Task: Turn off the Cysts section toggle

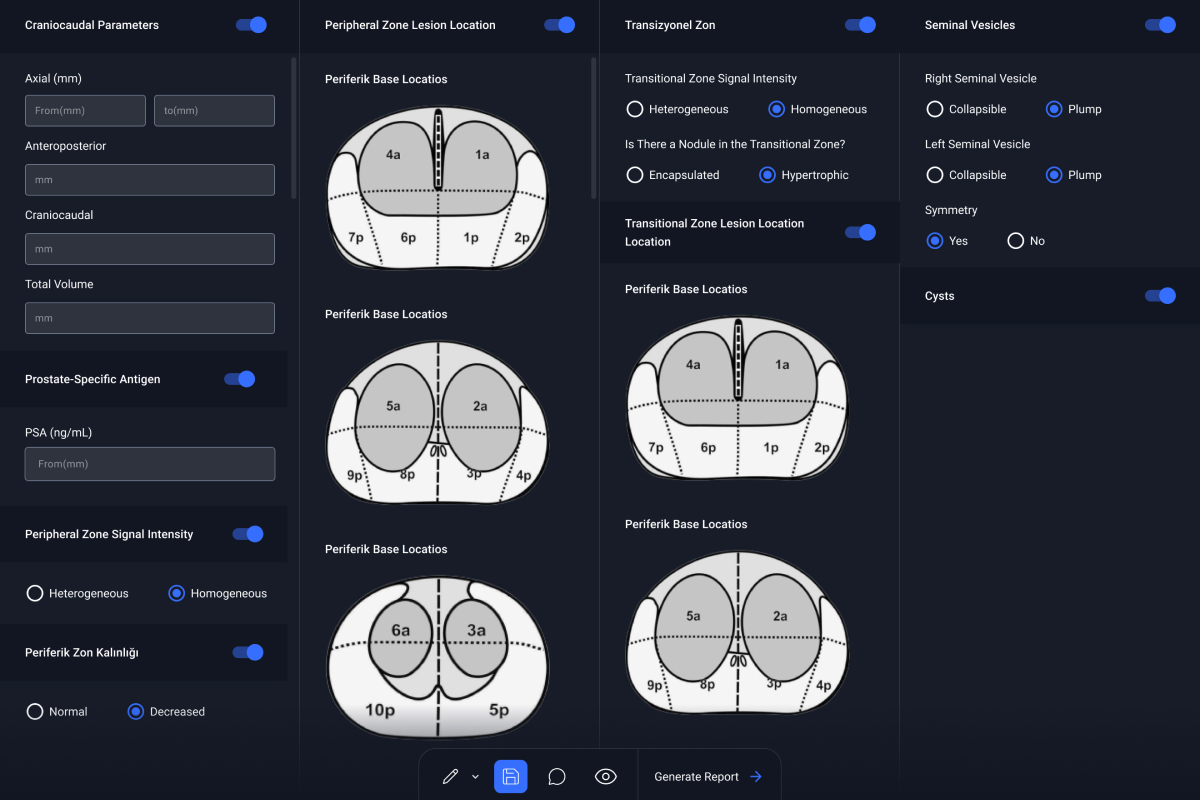Action: coord(1160,296)
